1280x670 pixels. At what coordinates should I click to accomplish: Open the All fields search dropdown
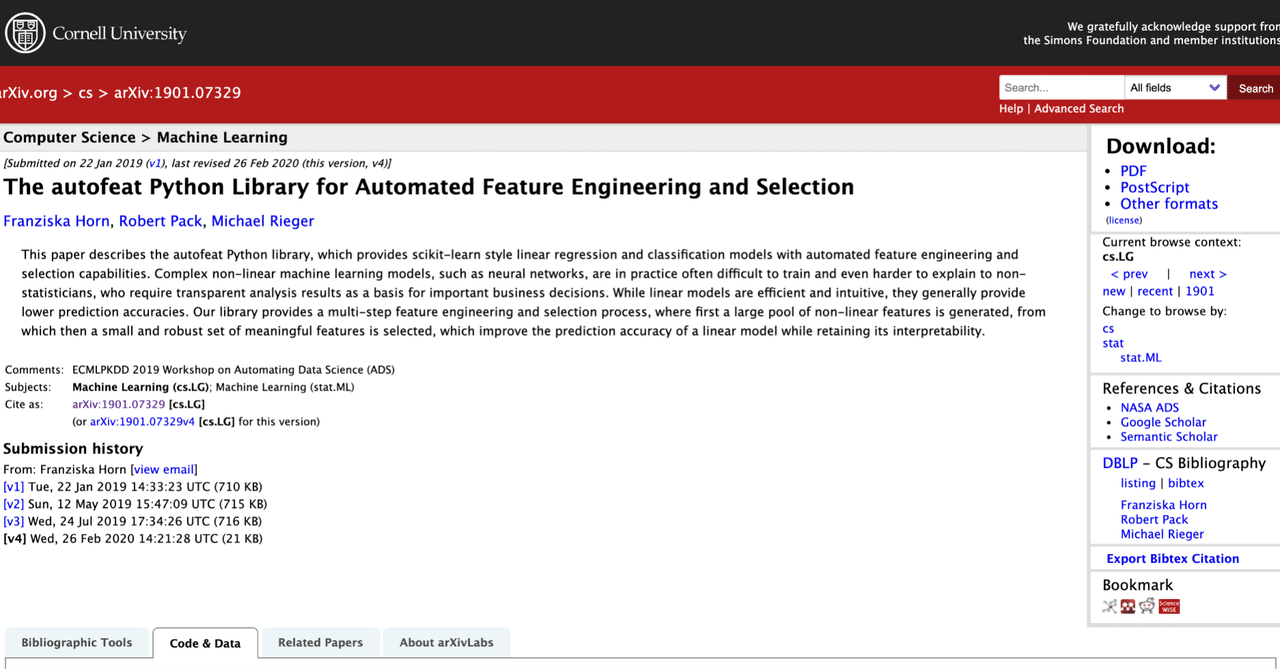(1175, 88)
